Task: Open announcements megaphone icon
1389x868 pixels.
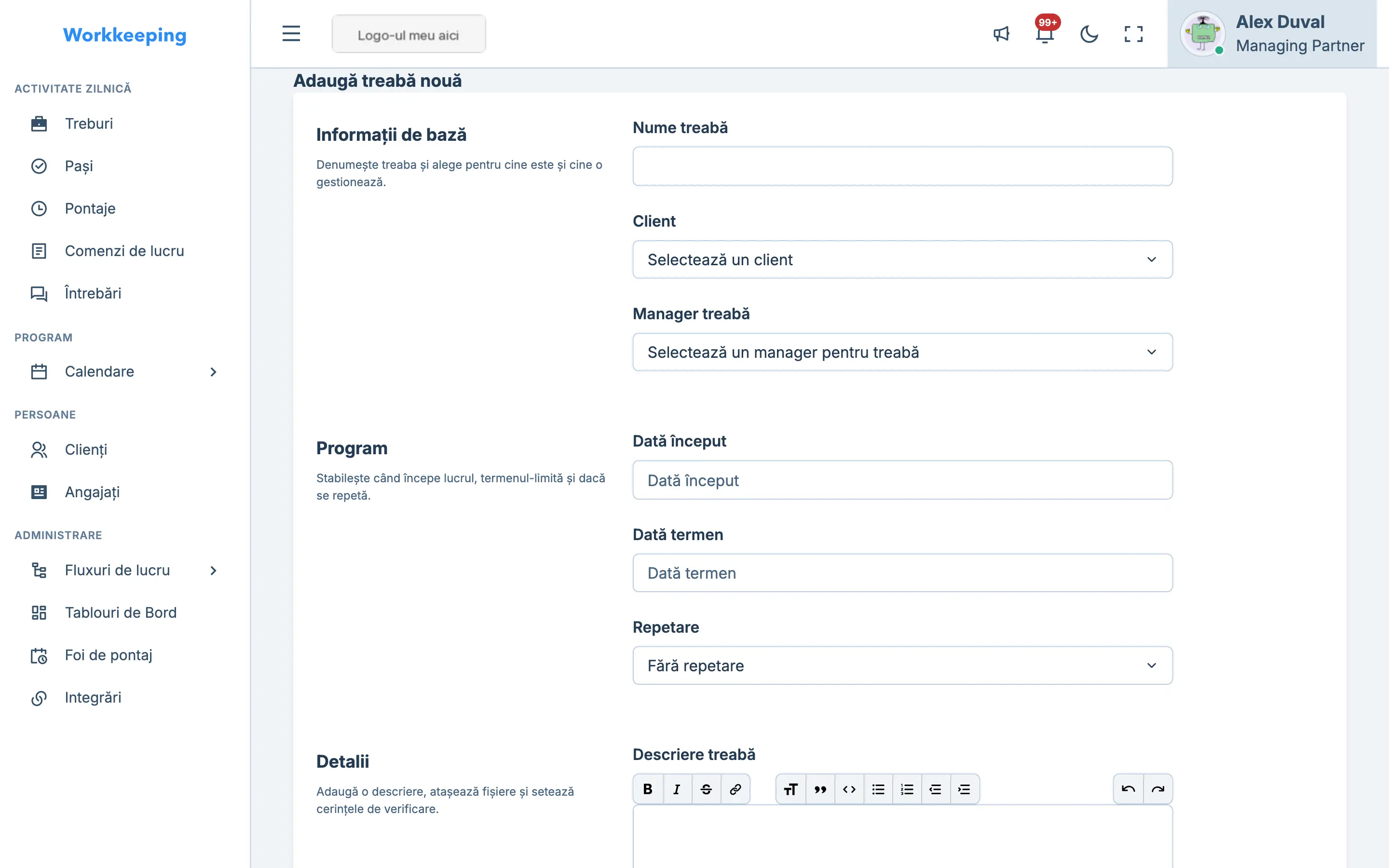Action: (x=1001, y=34)
